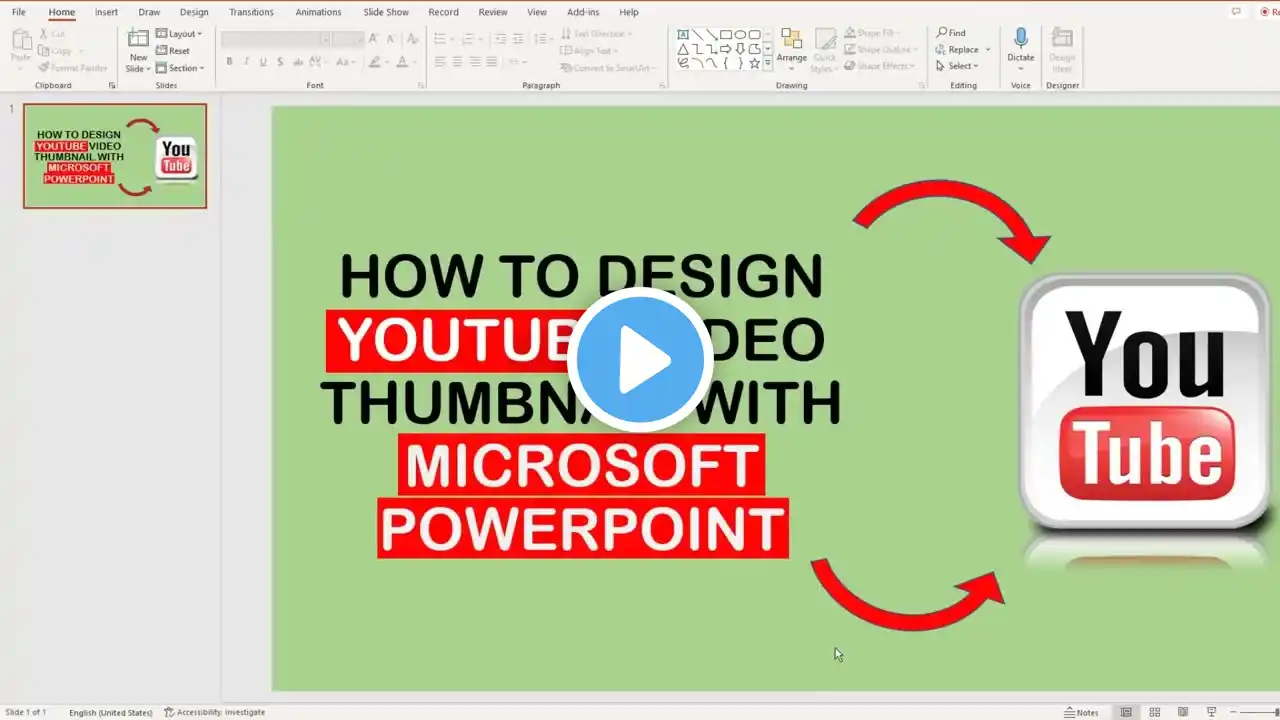Select the oval shape in gallery
The width and height of the screenshot is (1280, 720).
point(740,34)
